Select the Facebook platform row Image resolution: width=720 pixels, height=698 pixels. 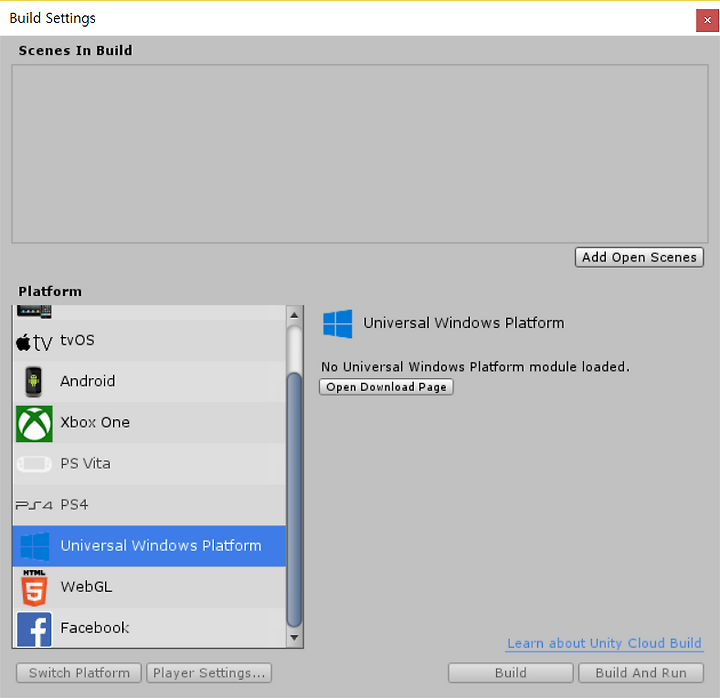click(149, 628)
